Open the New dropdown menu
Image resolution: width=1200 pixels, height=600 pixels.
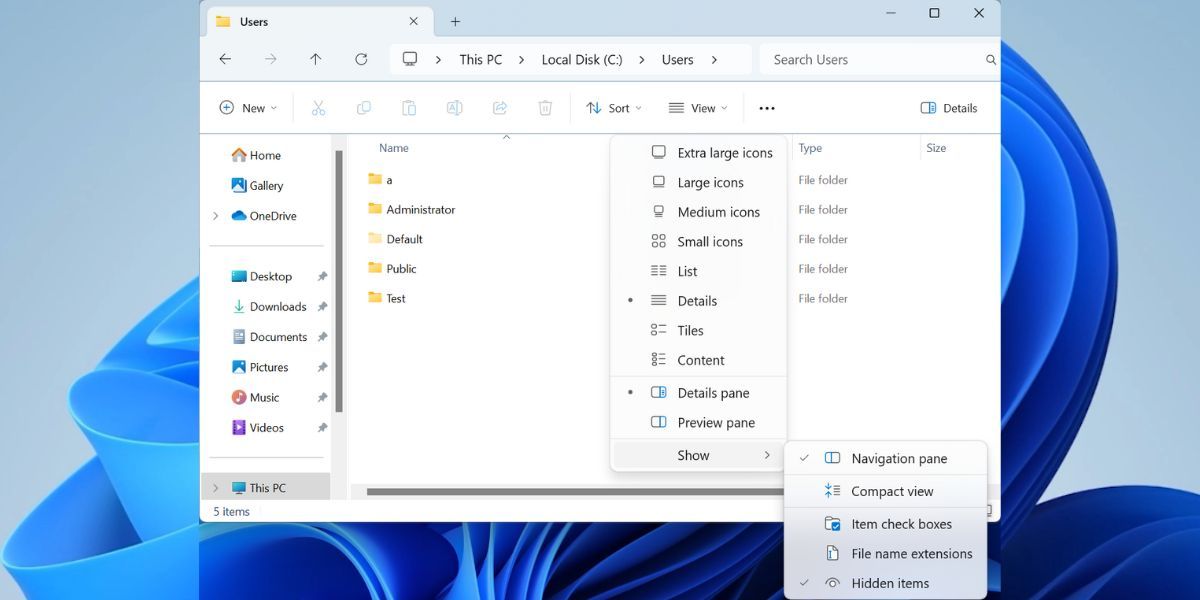(247, 107)
